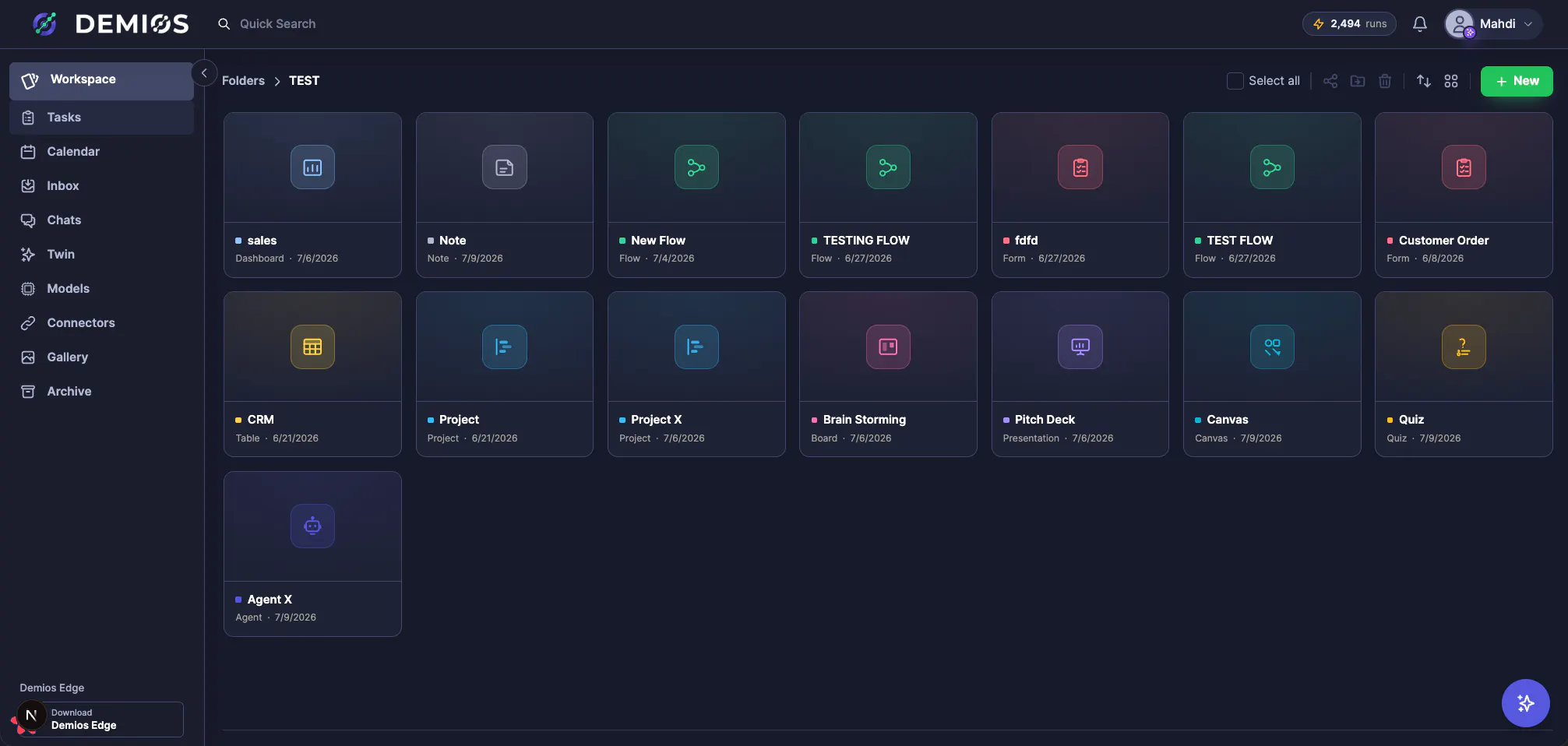Click the sort arrows icon

(1424, 81)
